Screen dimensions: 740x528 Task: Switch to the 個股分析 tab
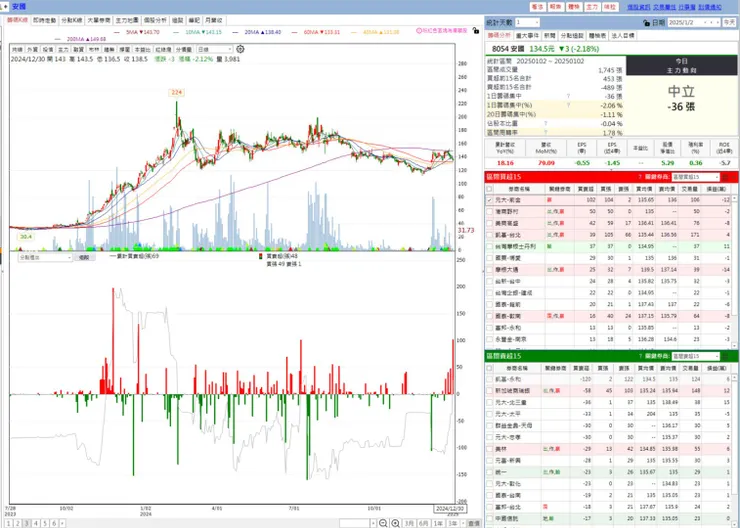pos(155,20)
